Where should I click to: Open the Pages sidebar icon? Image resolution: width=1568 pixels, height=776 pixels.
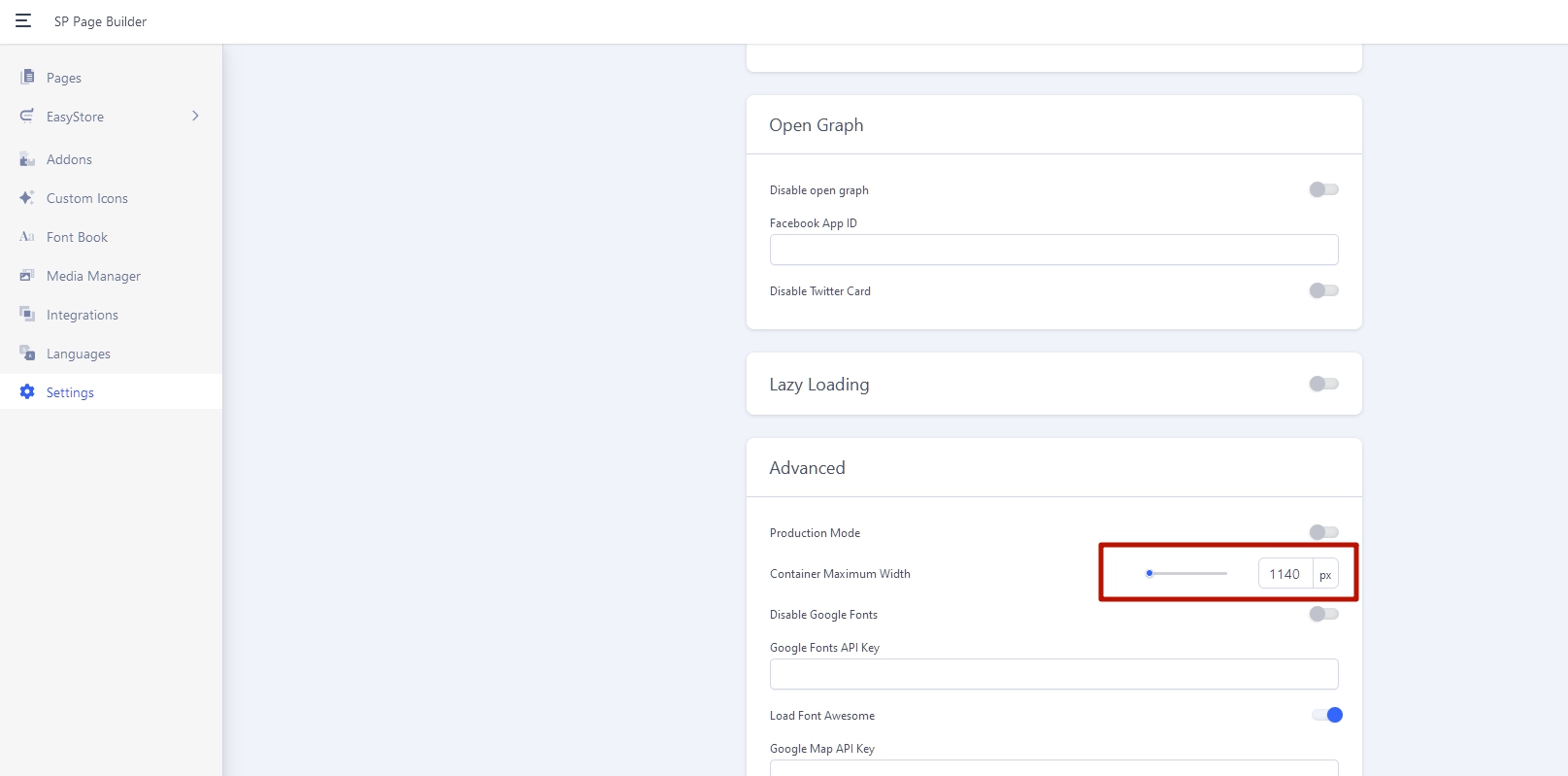point(27,77)
